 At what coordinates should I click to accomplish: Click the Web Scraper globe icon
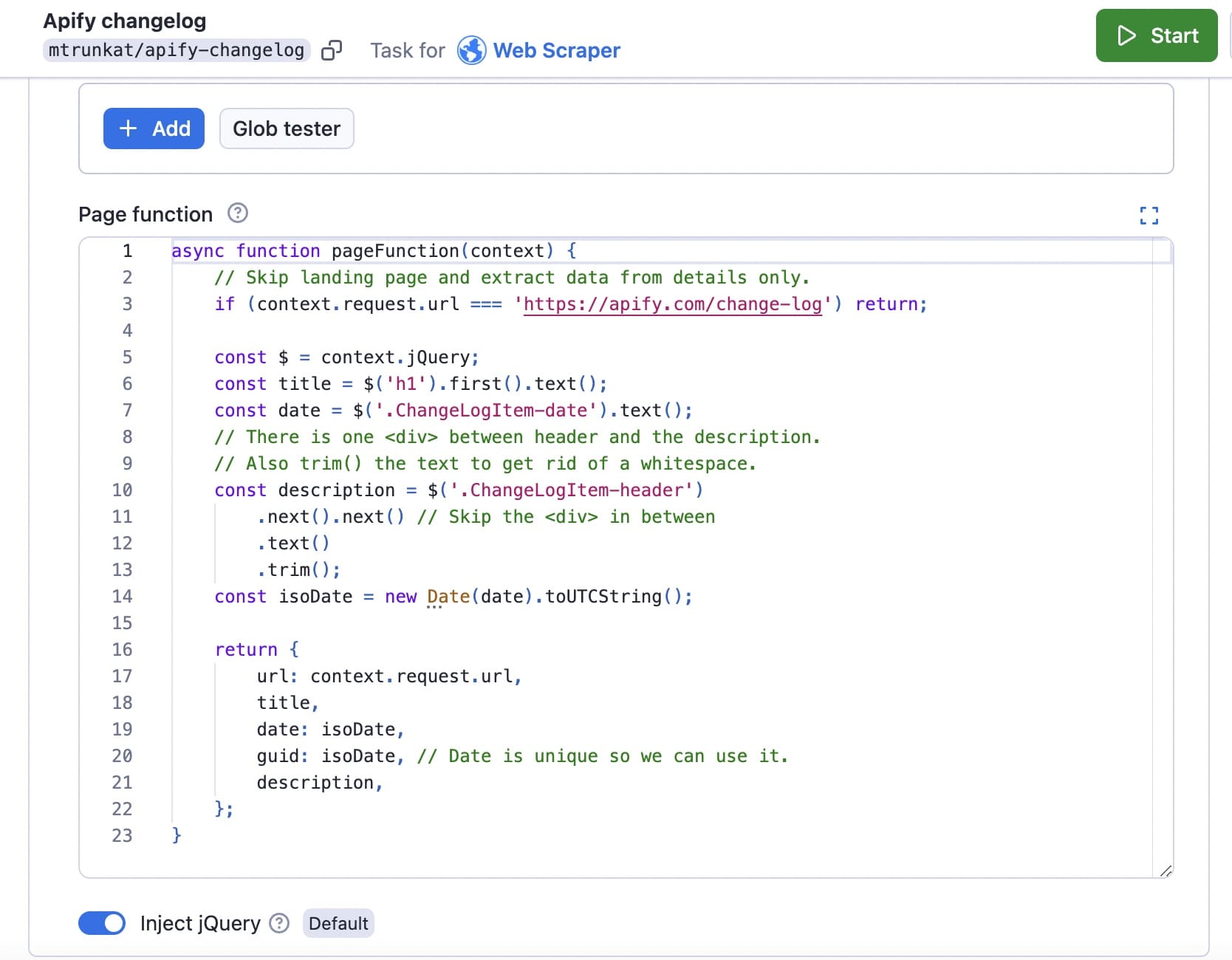(x=472, y=50)
